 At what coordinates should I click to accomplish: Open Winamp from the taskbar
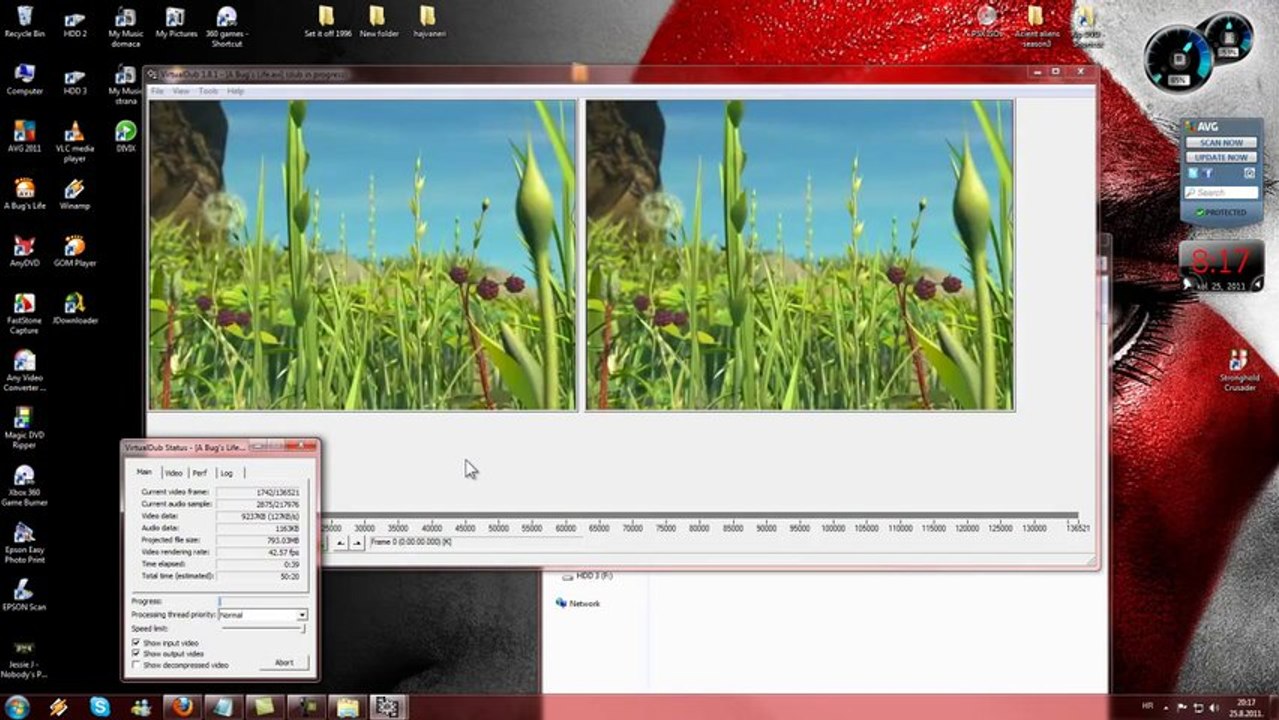[x=58, y=707]
